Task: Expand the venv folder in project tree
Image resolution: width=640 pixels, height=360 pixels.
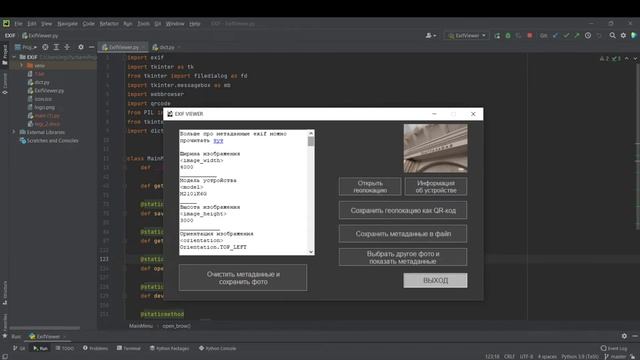Action: (x=22, y=65)
